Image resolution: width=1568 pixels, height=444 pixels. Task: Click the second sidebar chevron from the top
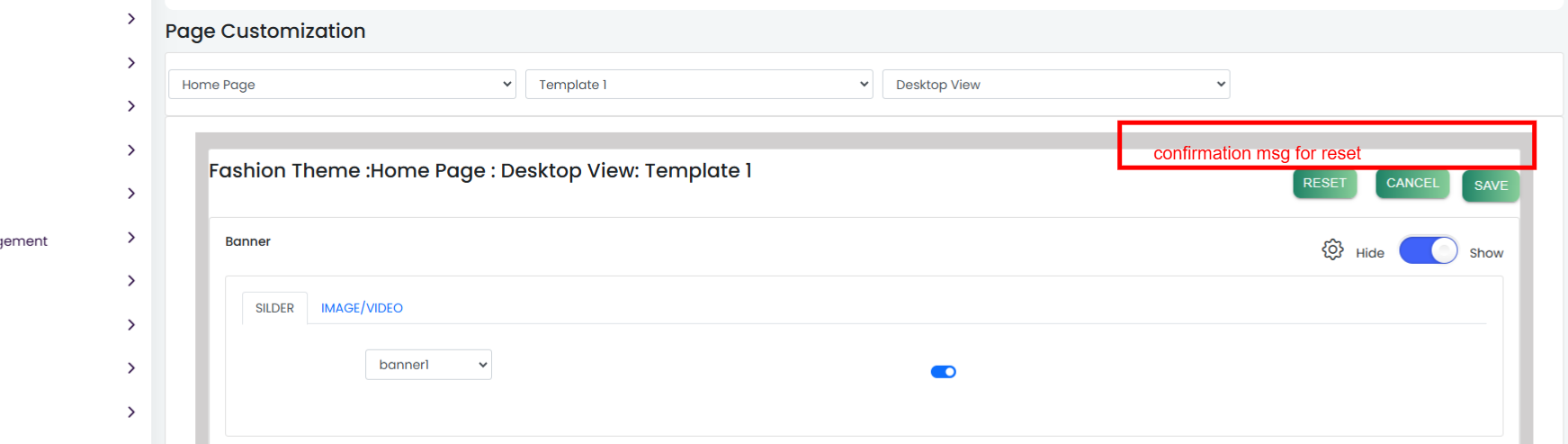pyautogui.click(x=131, y=63)
